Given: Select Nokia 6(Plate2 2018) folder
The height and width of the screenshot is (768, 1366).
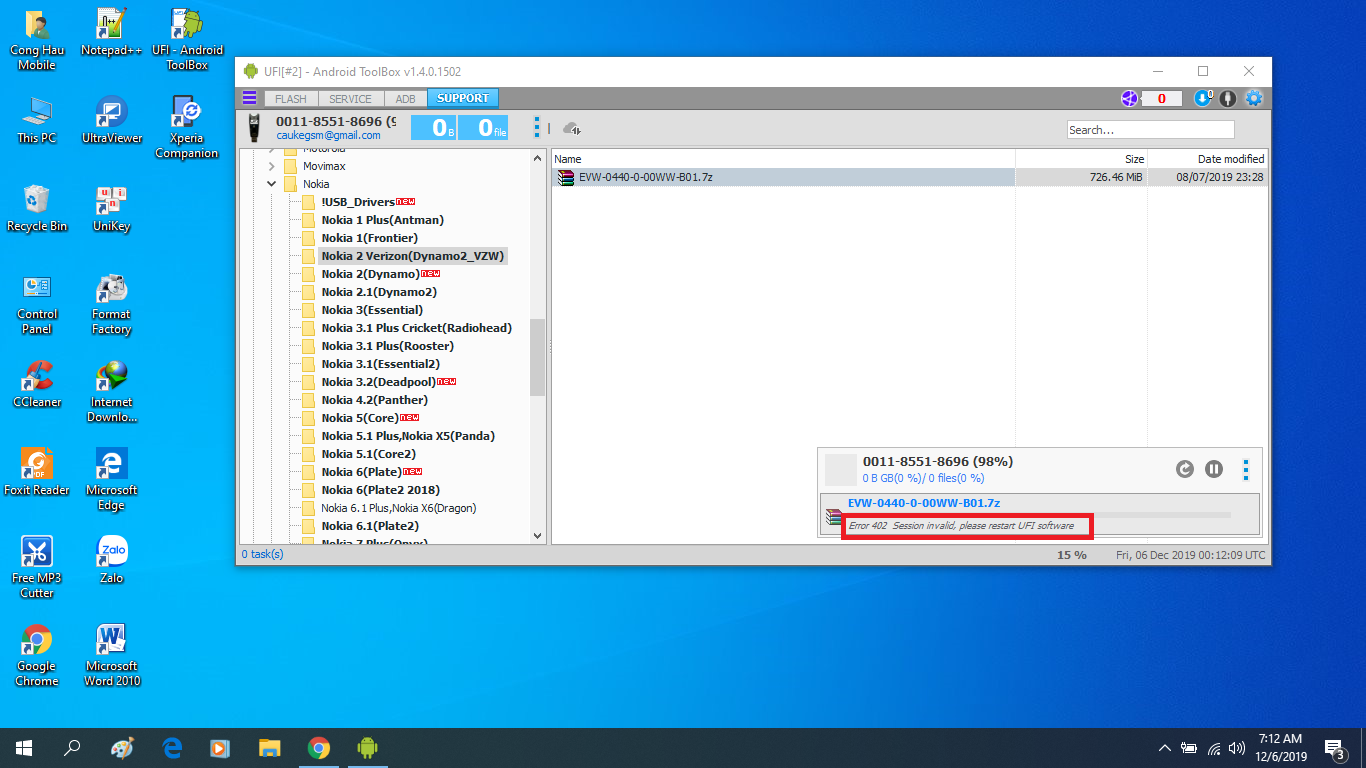Looking at the screenshot, I should (381, 490).
